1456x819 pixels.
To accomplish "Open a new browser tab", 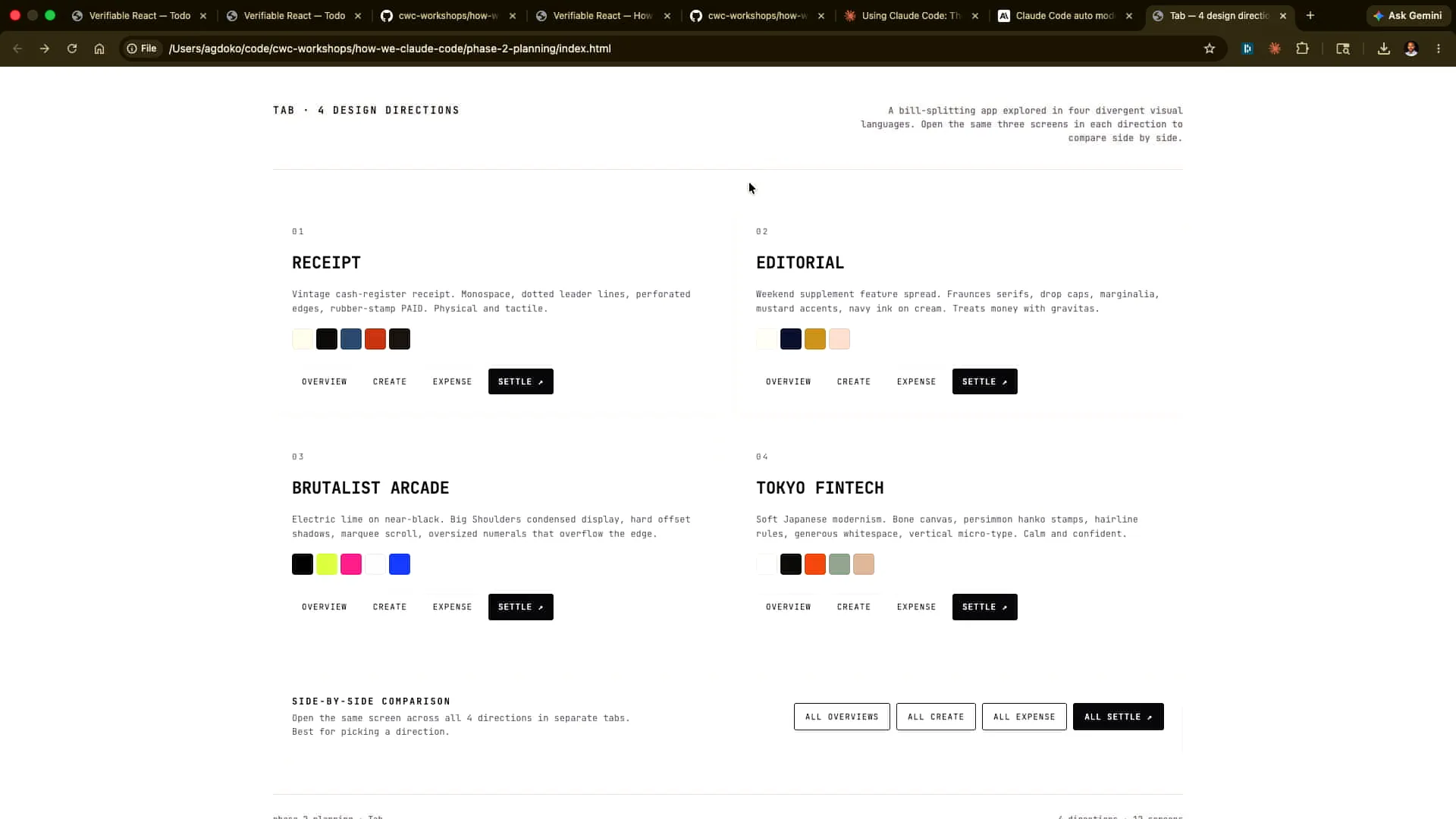I will click(1310, 15).
